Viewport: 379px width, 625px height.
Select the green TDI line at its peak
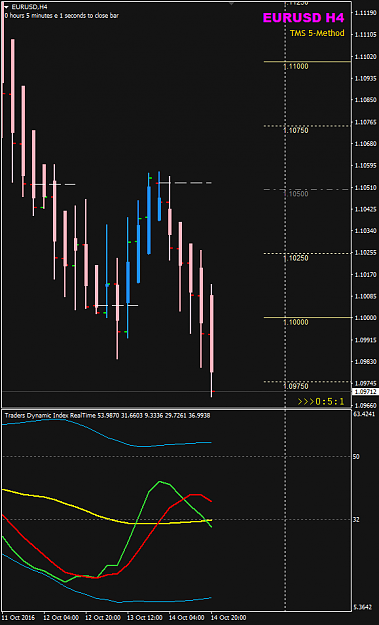point(160,482)
